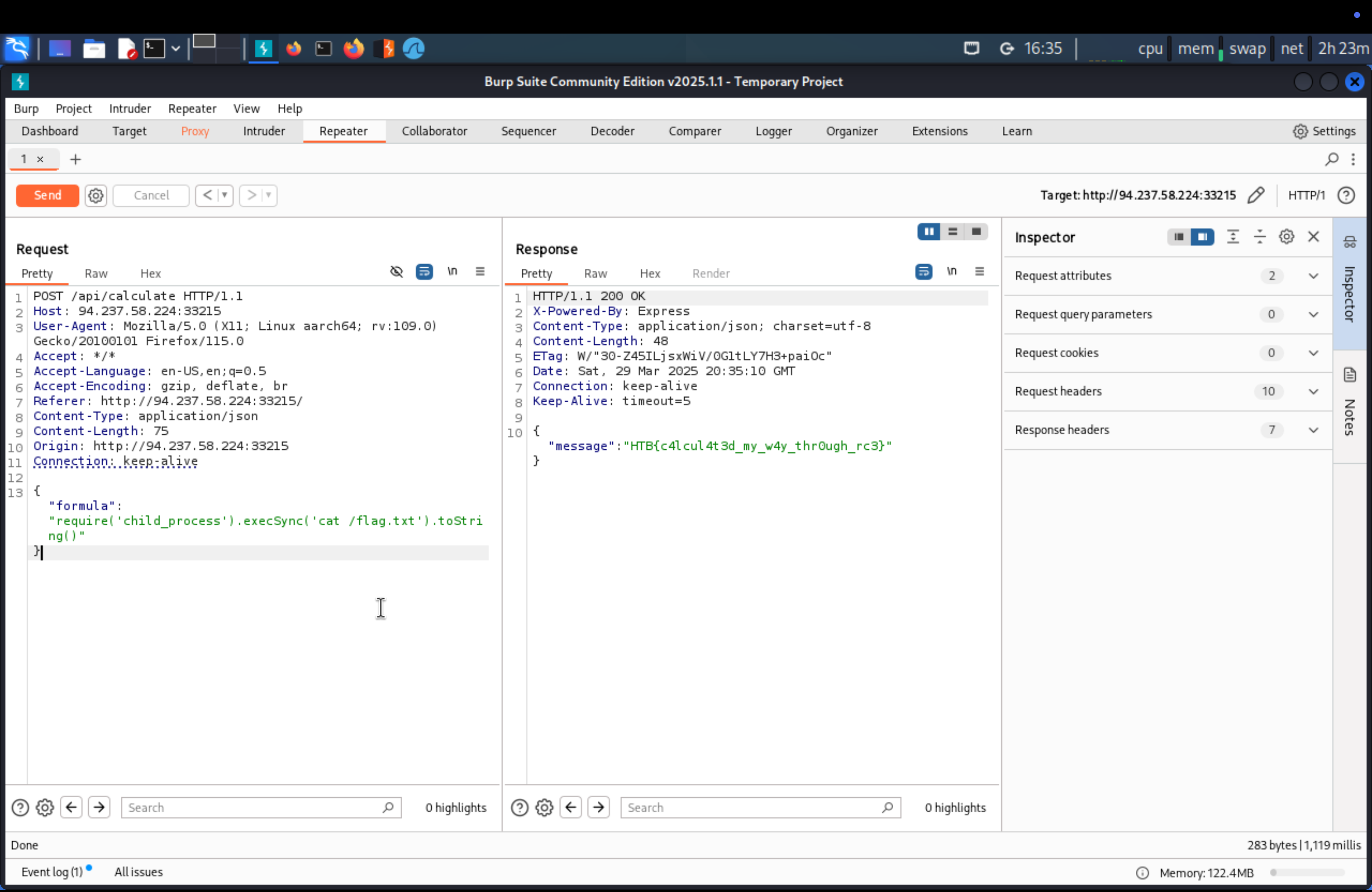Jump to previous Request search match
This screenshot has width=1372, height=892.
pyautogui.click(x=71, y=808)
